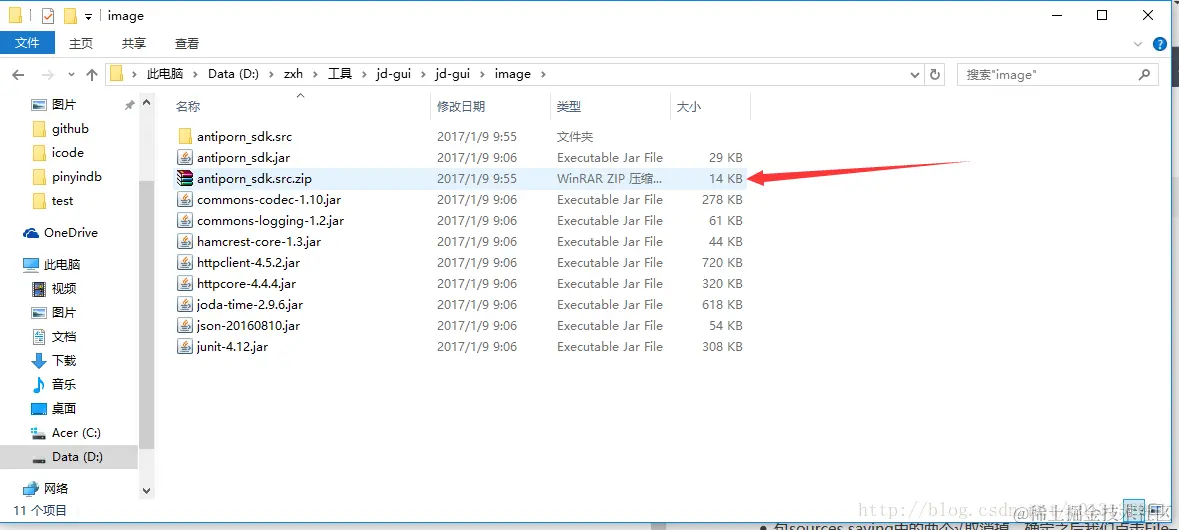Select the httpclient-4.5.2.jar file icon

point(185,263)
